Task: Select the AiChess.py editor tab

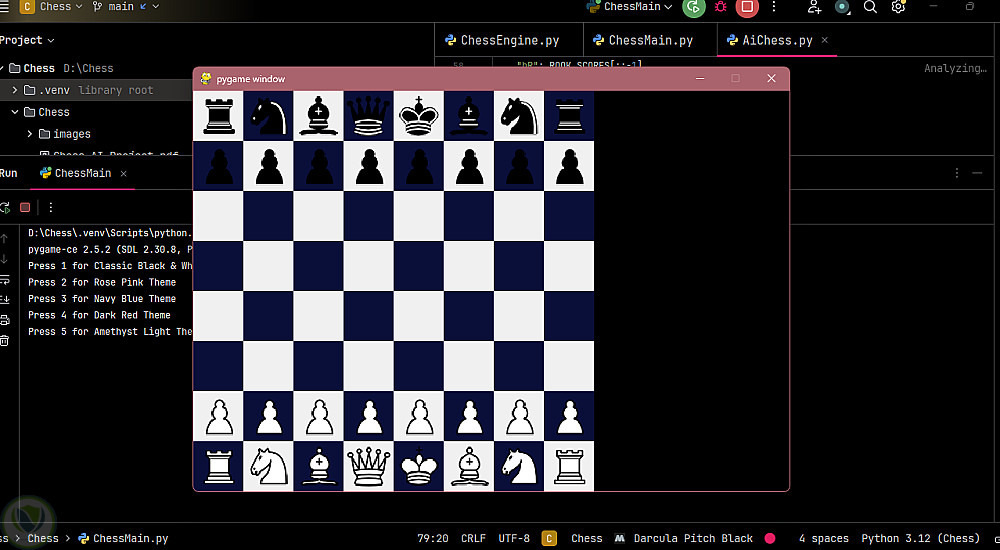Action: pyautogui.click(x=770, y=40)
